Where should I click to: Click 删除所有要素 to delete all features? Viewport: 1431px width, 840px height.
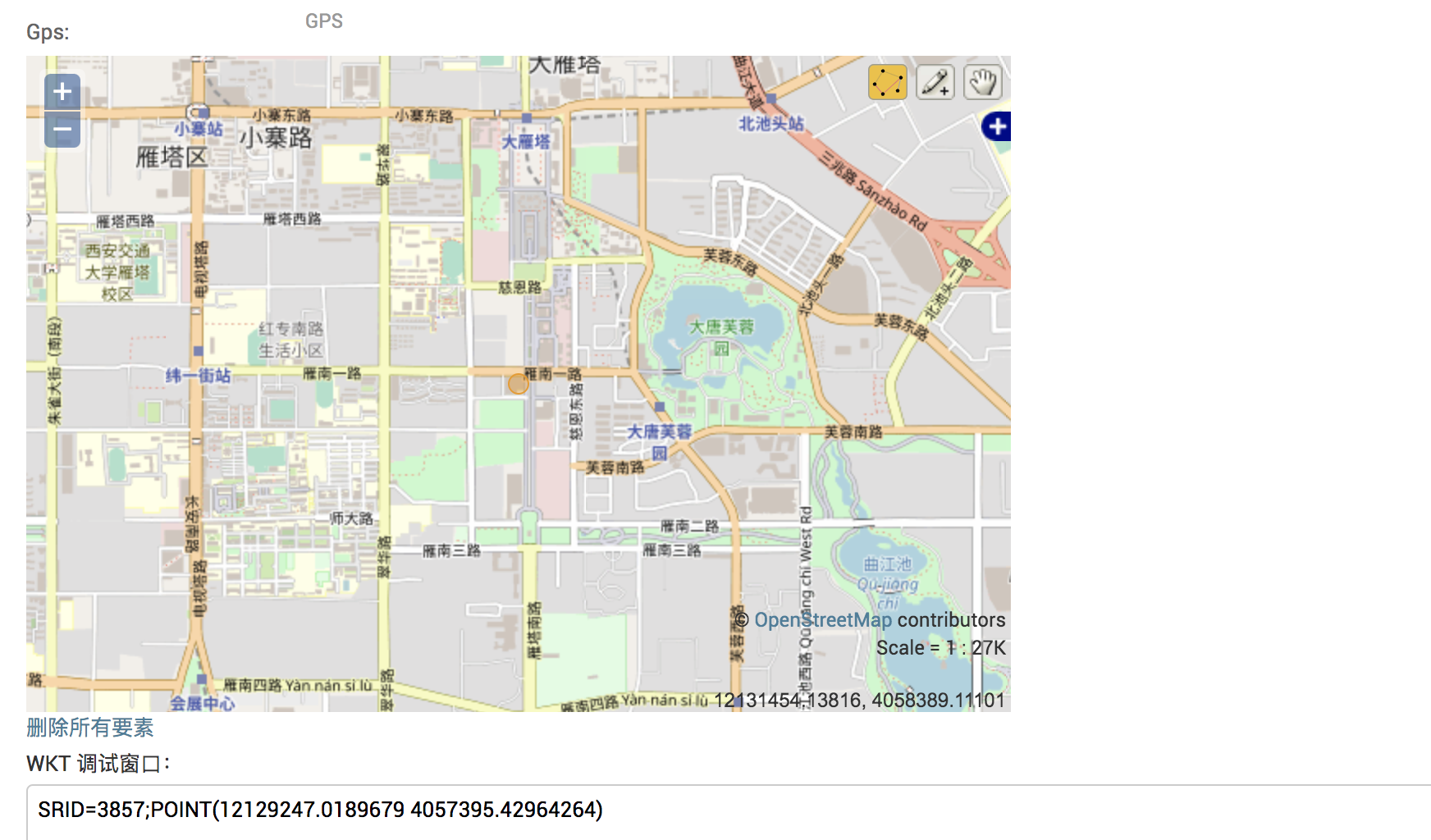(89, 728)
